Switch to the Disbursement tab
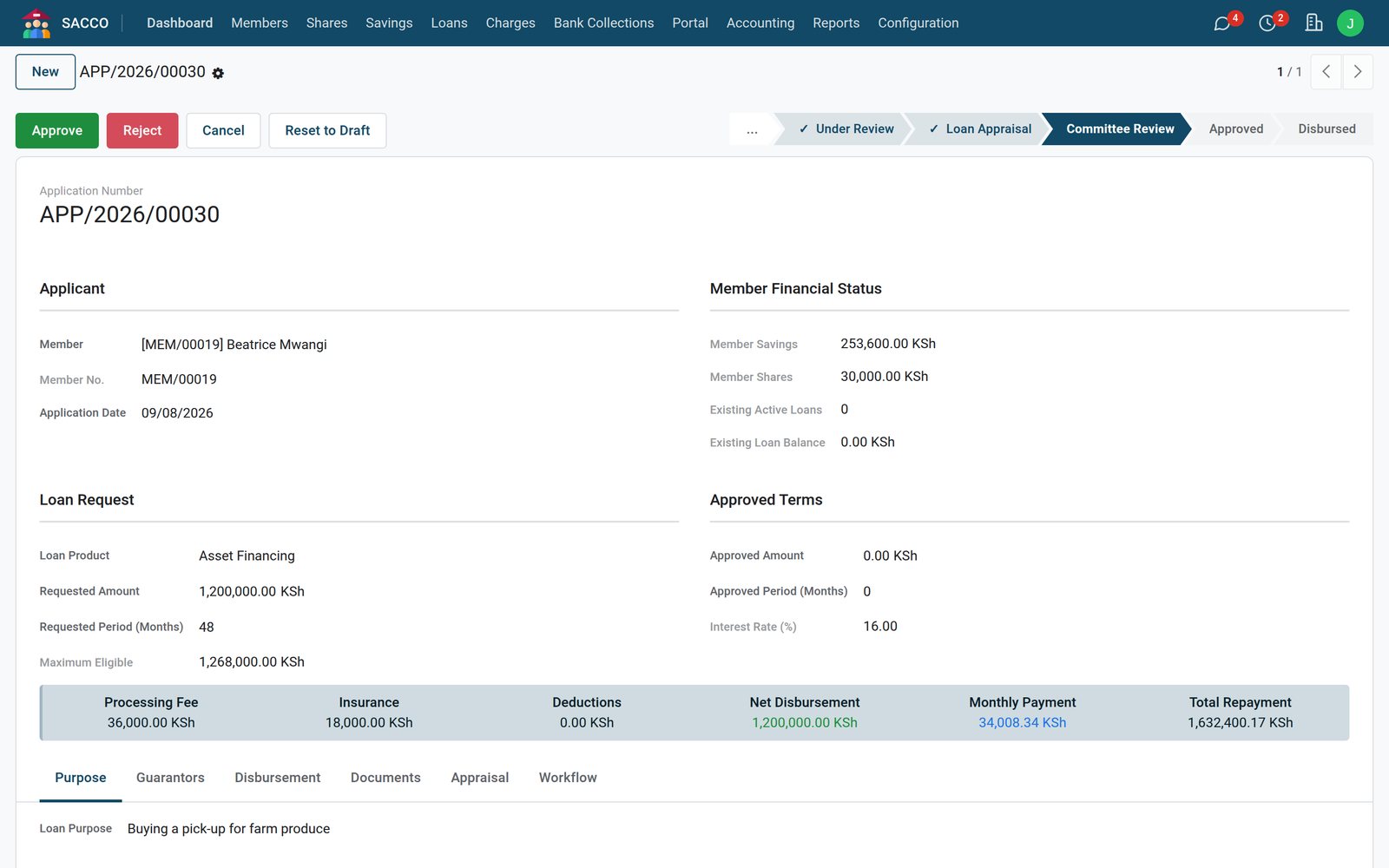This screenshot has width=1389, height=868. (x=278, y=779)
